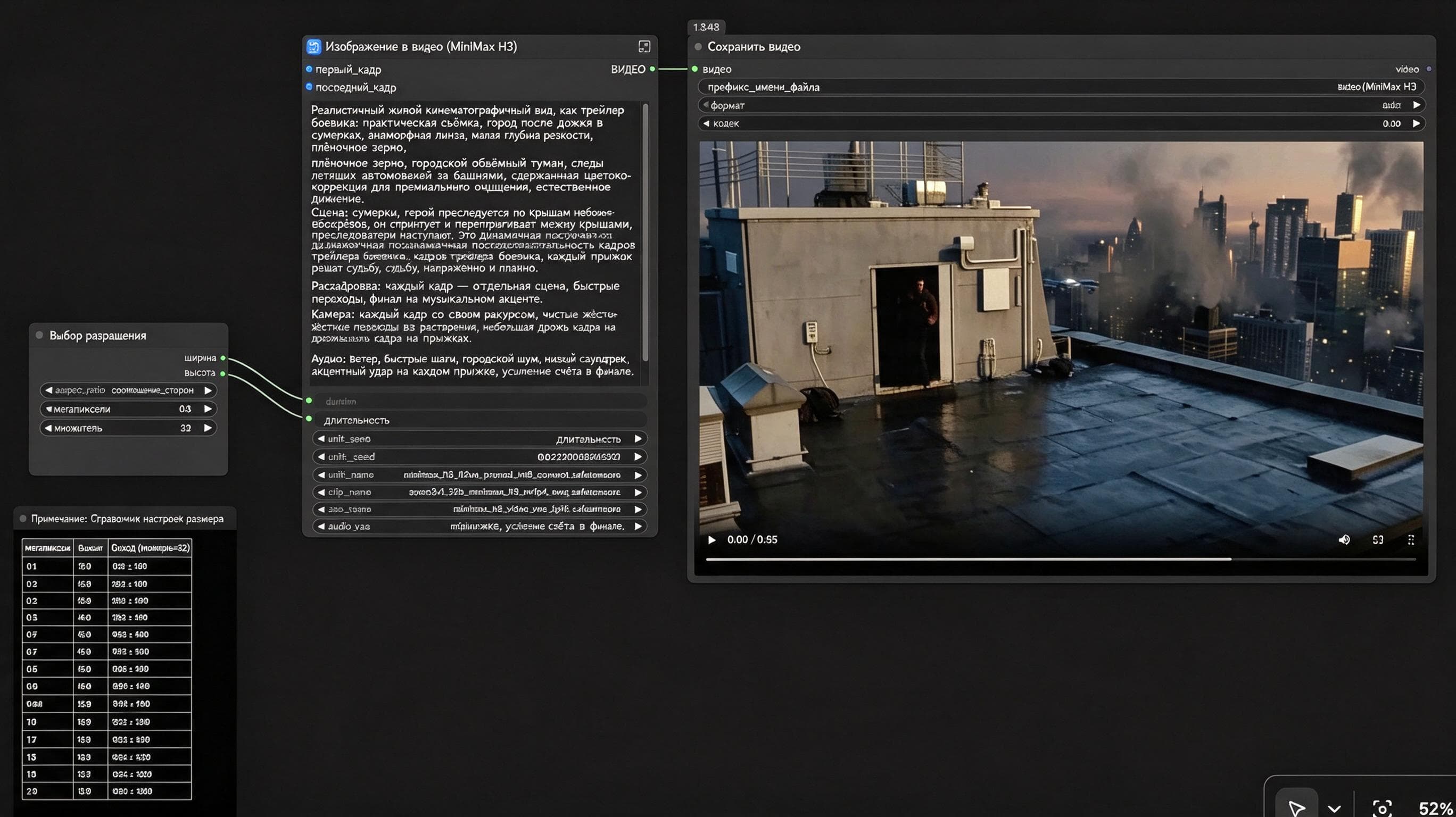This screenshot has height=817, width=1456.
Task: Click the высота output socket
Action: pyautogui.click(x=222, y=373)
